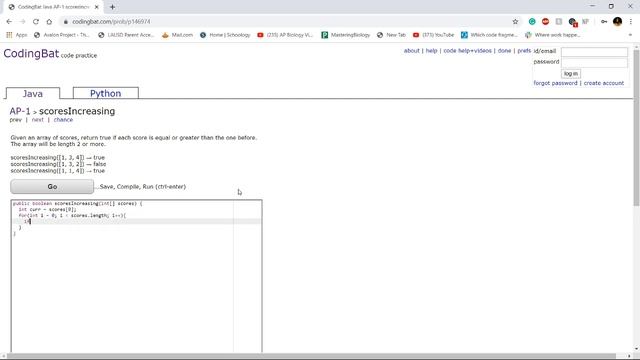The height and width of the screenshot is (360, 640).
Task: Open the forgot password link
Action: 555,83
